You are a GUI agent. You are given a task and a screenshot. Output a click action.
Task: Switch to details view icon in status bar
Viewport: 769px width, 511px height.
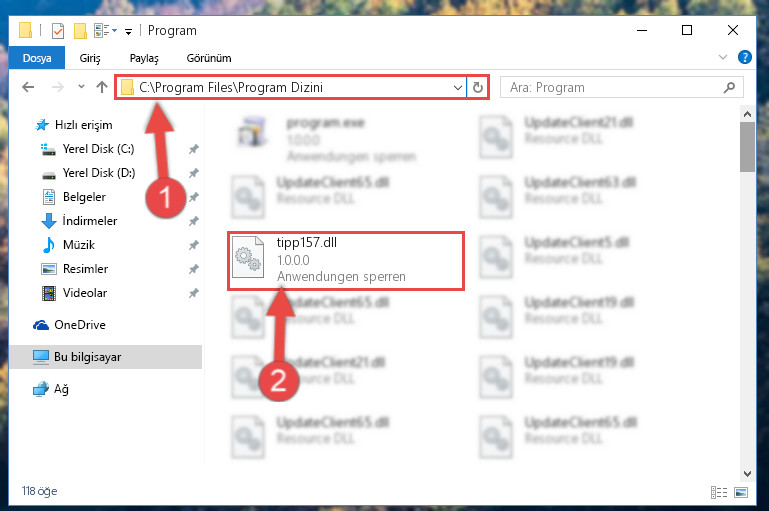(718, 492)
